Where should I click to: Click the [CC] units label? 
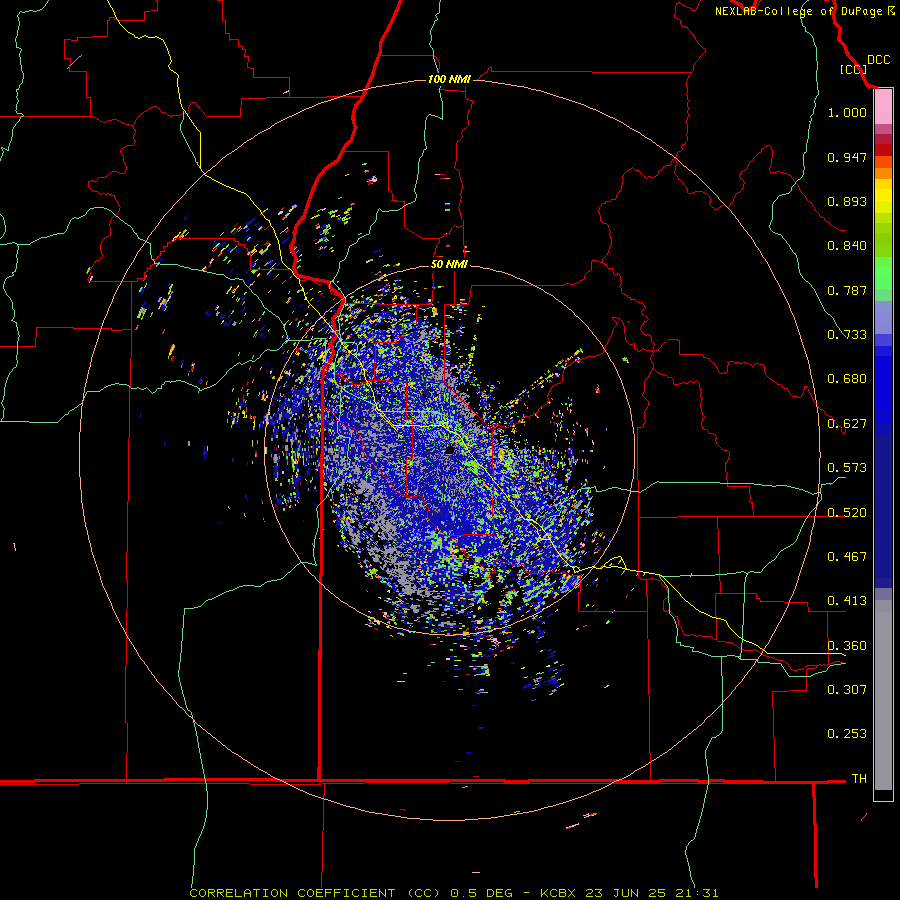pyautogui.click(x=853, y=69)
